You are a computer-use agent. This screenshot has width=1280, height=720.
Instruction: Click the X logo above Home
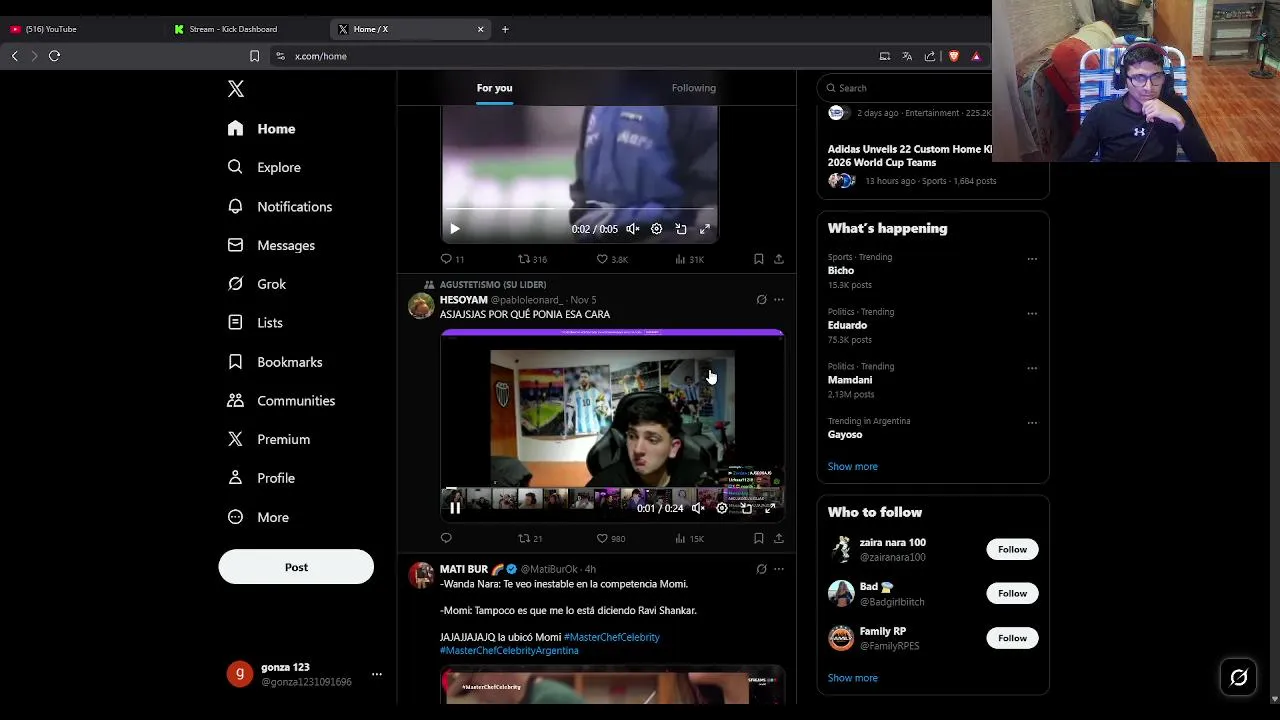point(236,89)
